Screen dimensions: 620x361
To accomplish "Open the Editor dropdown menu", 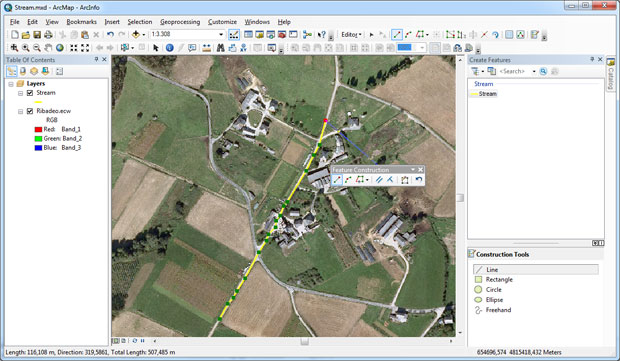I will [351, 35].
